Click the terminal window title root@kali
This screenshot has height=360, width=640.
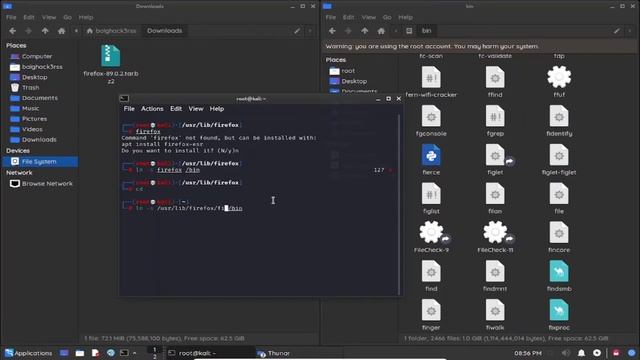pyautogui.click(x=251, y=99)
